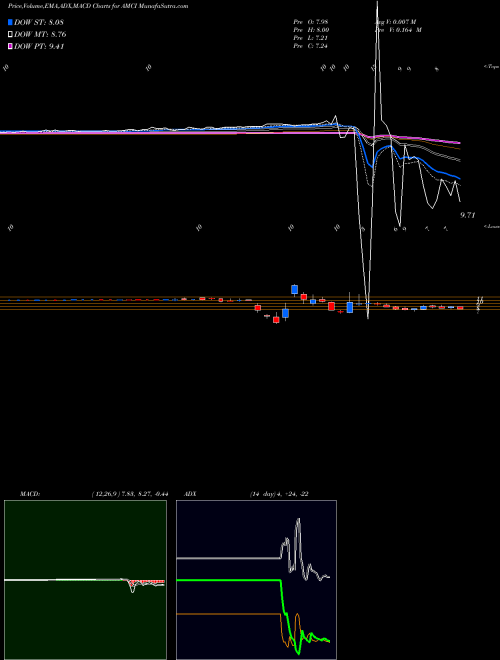500x660 pixels.
Task: Click inside the dark blue ADX chart panel
Action: tap(256, 580)
